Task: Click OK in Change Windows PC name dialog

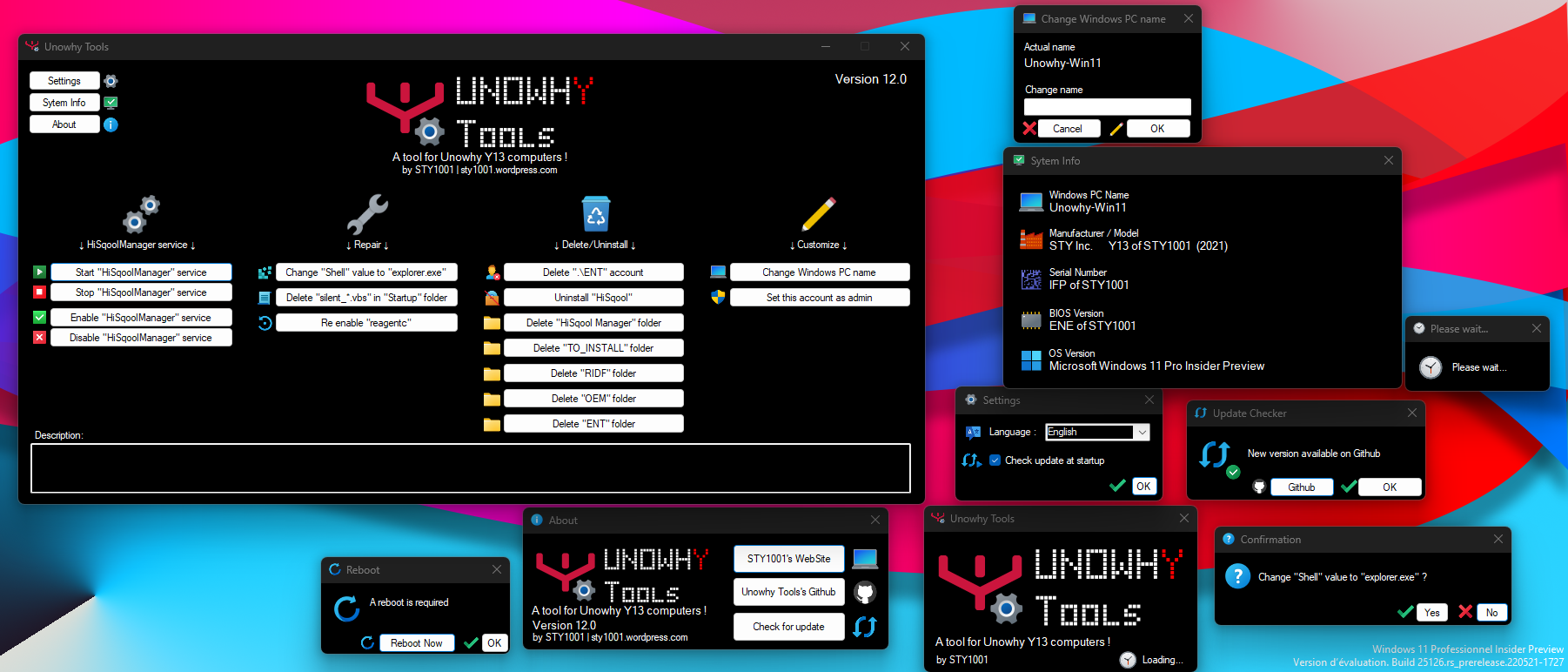Action: (x=1158, y=129)
